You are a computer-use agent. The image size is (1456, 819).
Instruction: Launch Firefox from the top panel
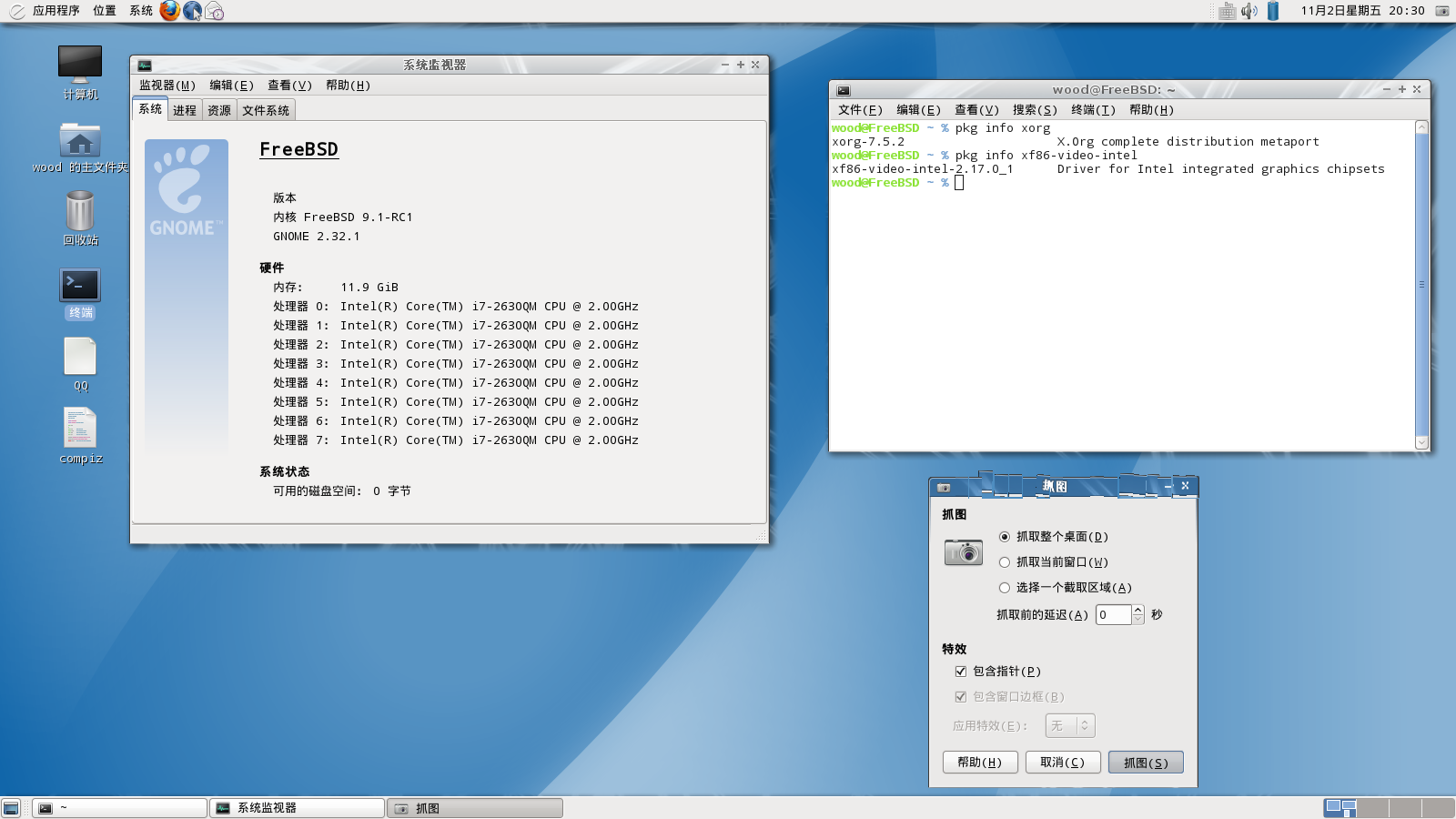(x=169, y=11)
